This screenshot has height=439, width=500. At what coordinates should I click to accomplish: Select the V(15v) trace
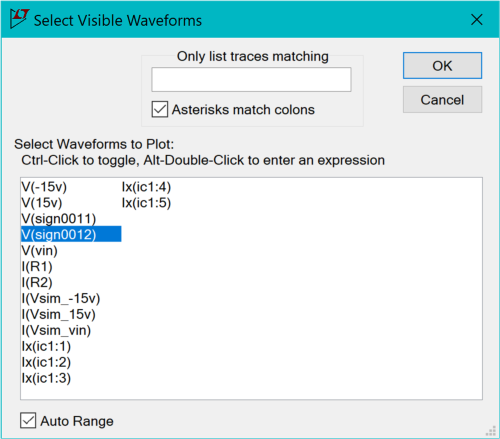tap(42, 203)
